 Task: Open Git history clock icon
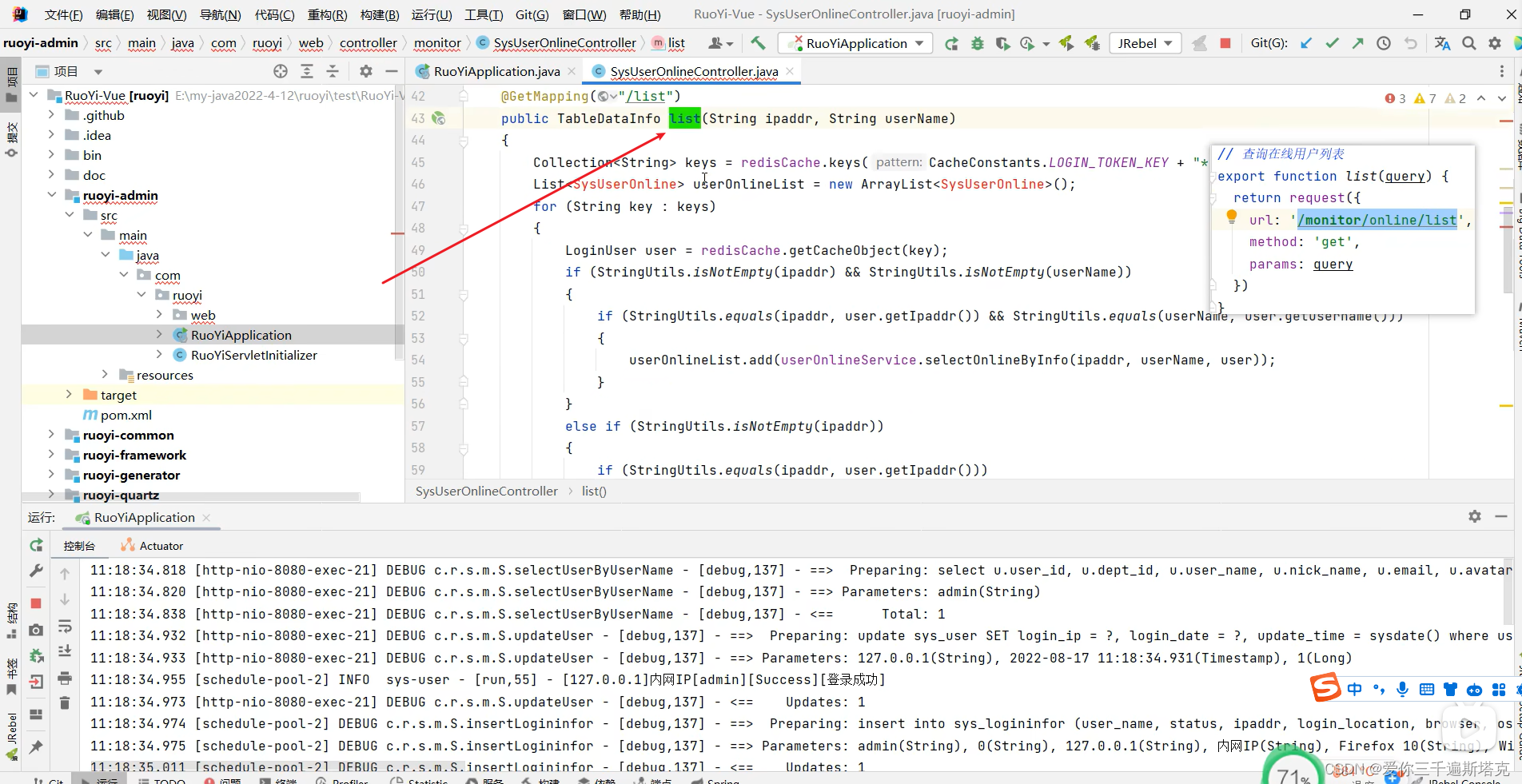click(1384, 43)
